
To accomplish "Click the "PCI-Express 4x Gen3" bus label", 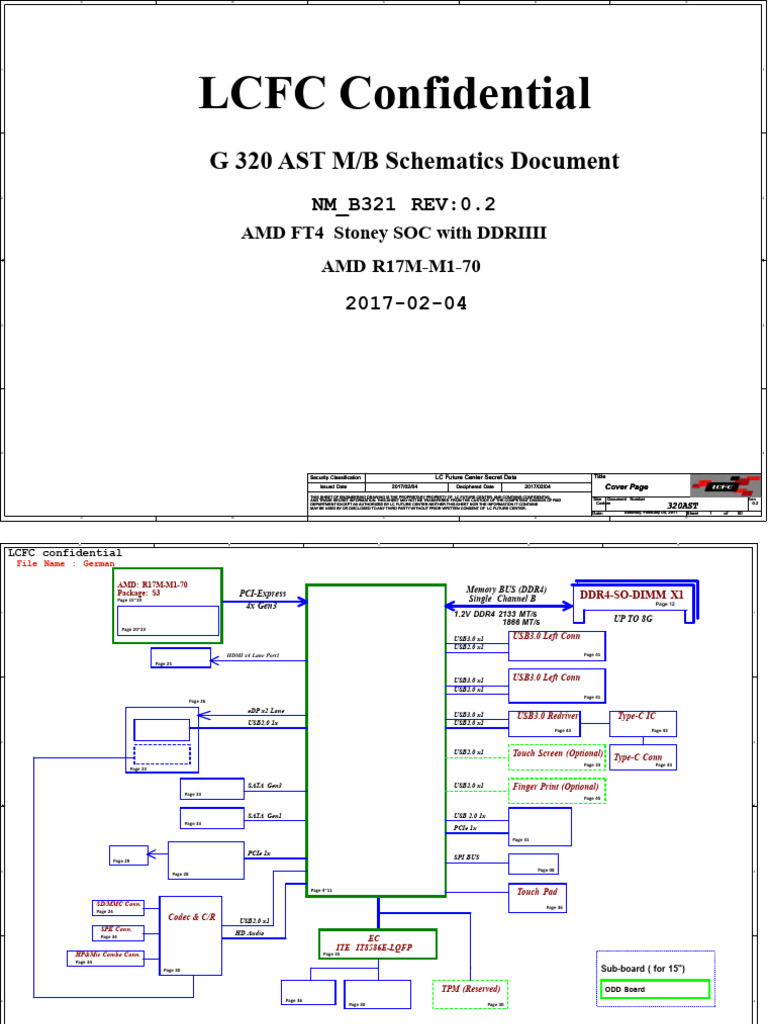I will (262, 600).
